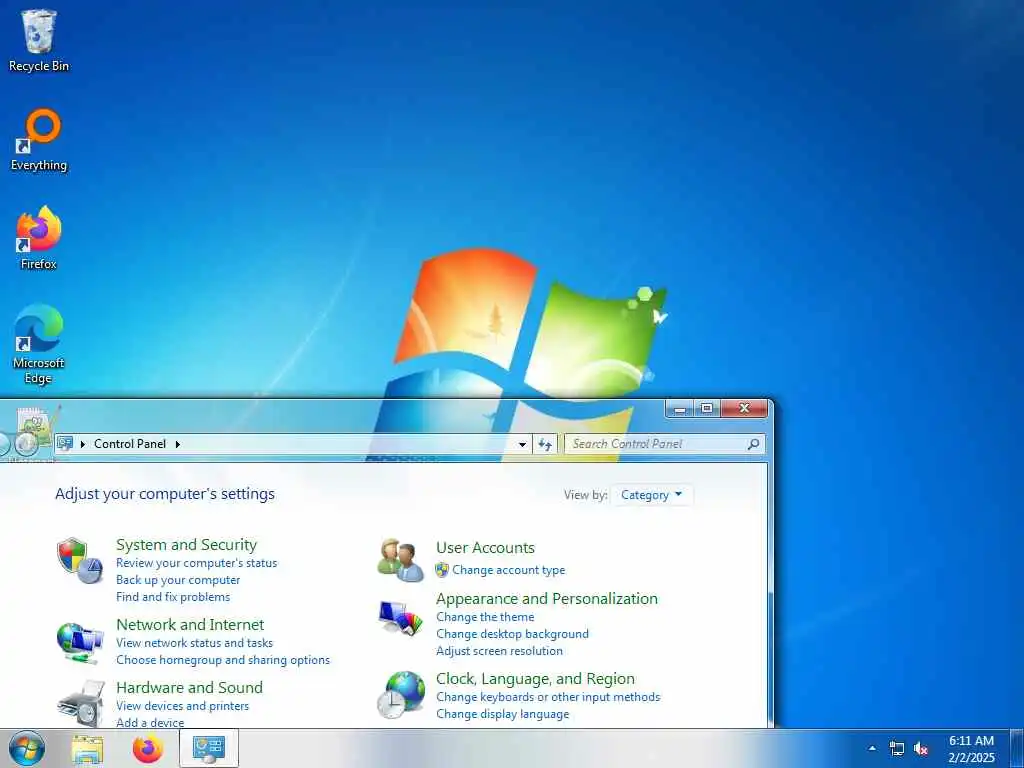Open Adjust screen resolution link
This screenshot has width=1024, height=768.
tap(499, 650)
